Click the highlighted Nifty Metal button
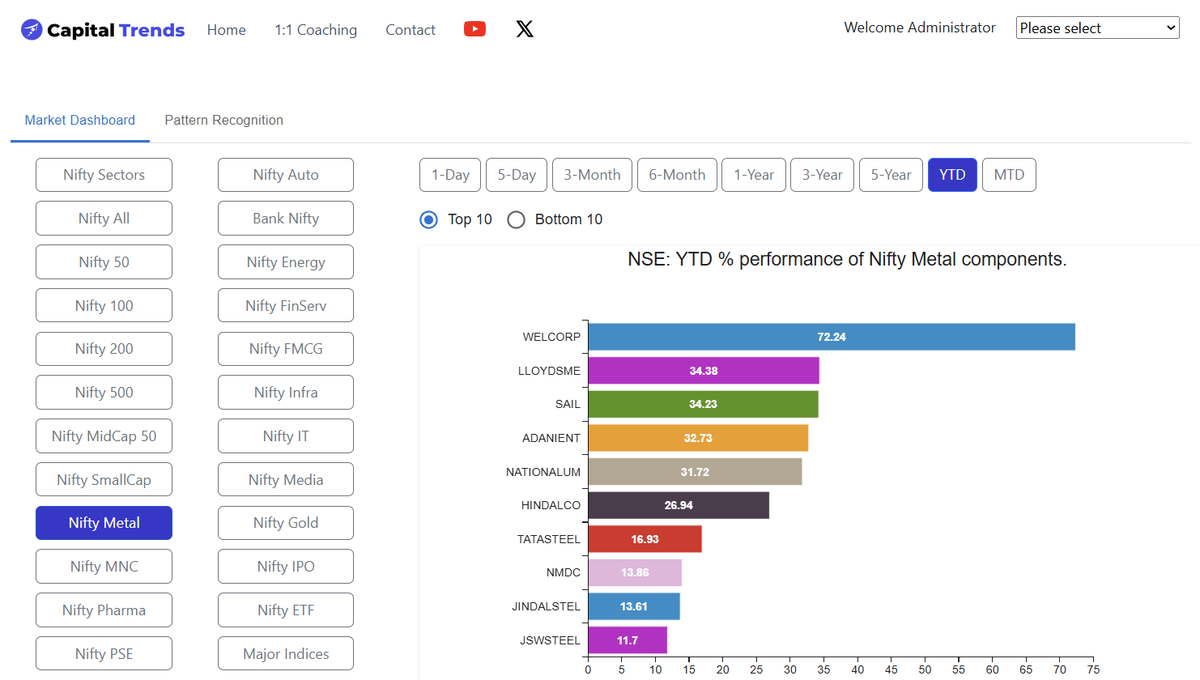 (x=104, y=523)
